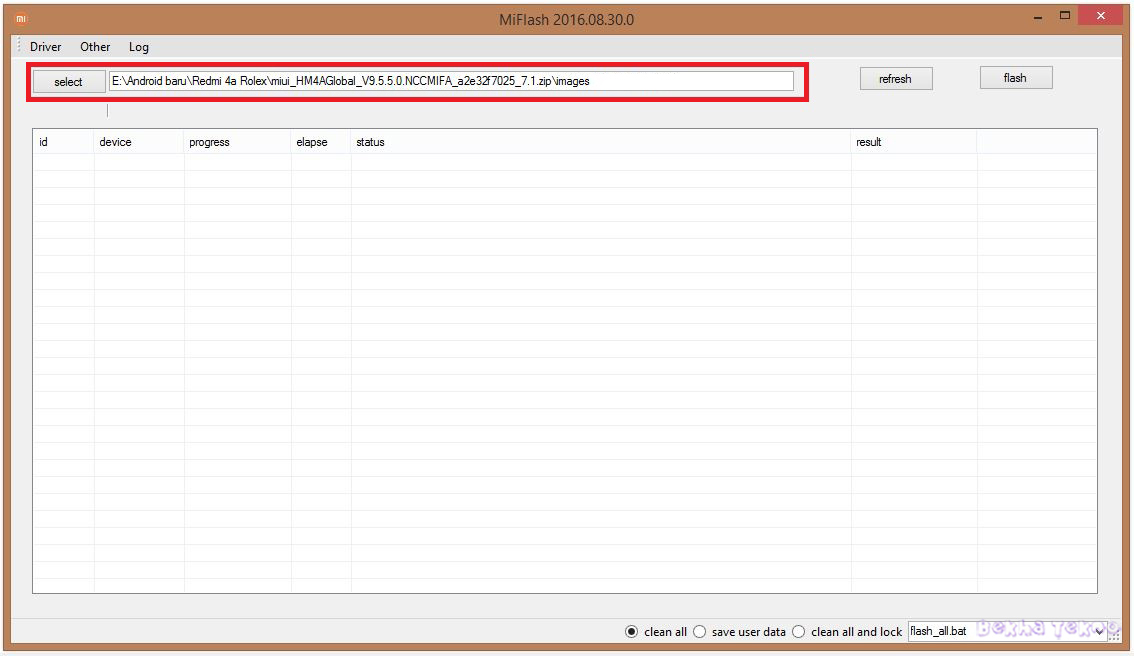The image size is (1134, 656).
Task: Click the elapse column header
Action: pyautogui.click(x=321, y=142)
